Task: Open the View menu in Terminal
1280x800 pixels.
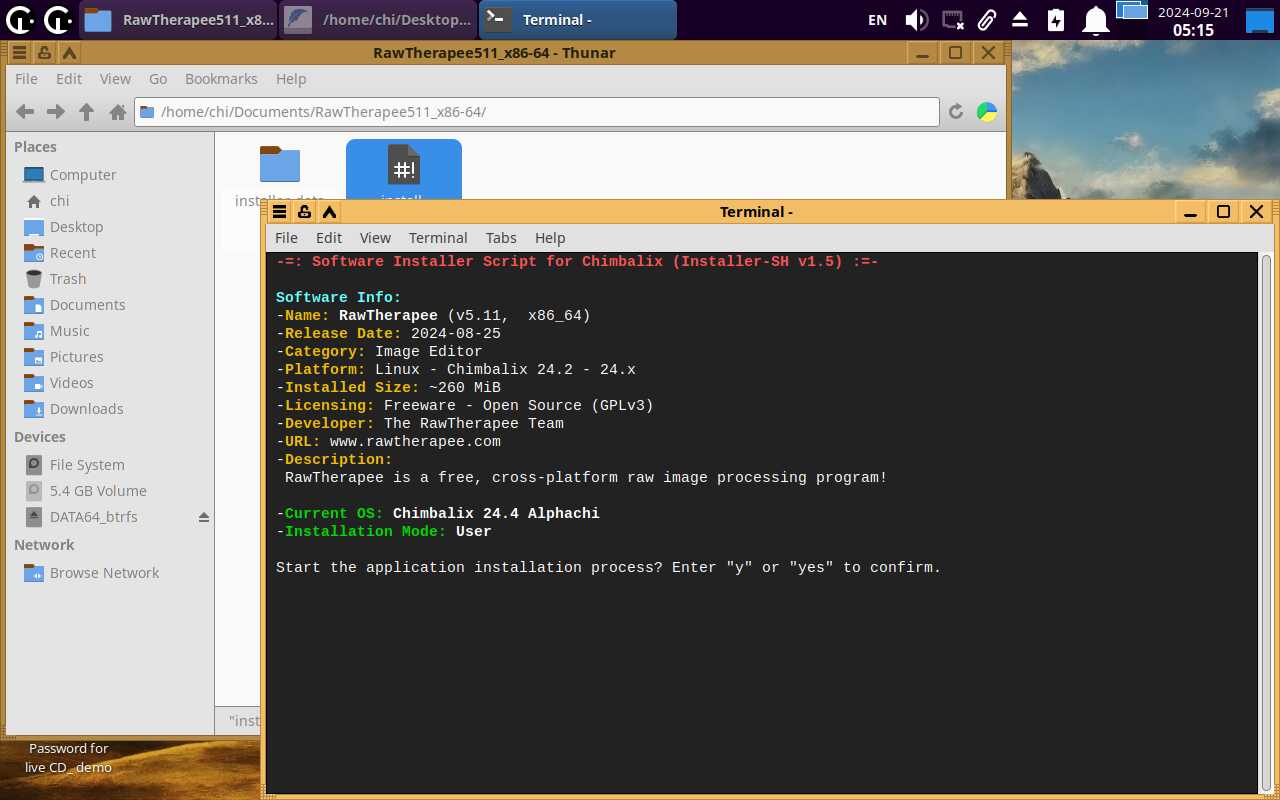Action: point(375,238)
